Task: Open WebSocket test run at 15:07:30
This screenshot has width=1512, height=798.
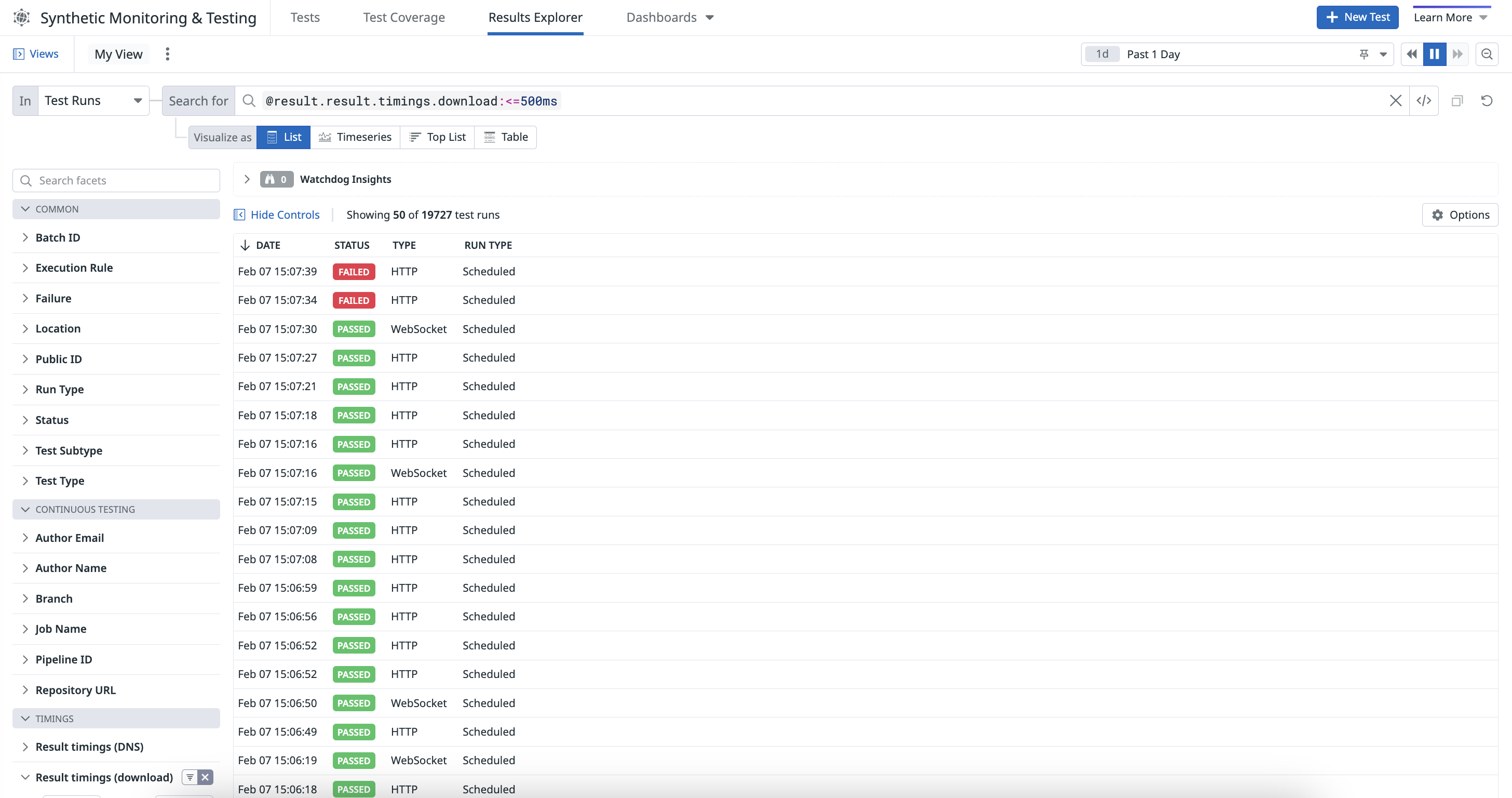Action: [x=866, y=329]
